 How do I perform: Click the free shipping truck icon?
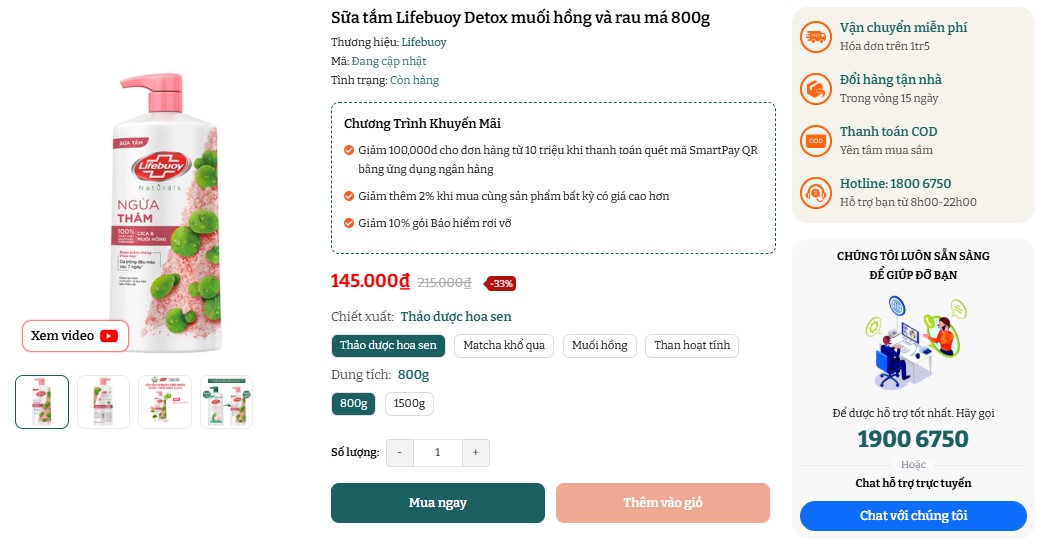coord(816,37)
